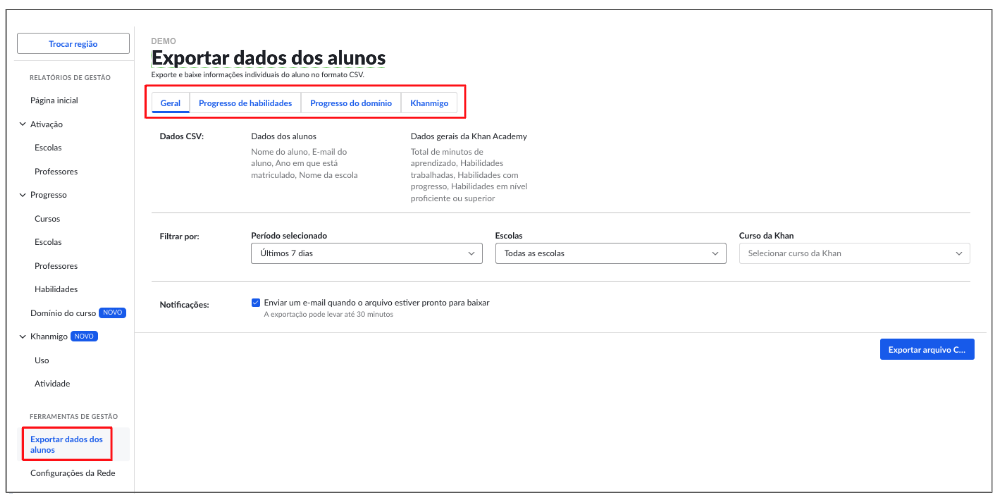
Task: Click the Dados dos alunos column title
Action: click(x=284, y=137)
